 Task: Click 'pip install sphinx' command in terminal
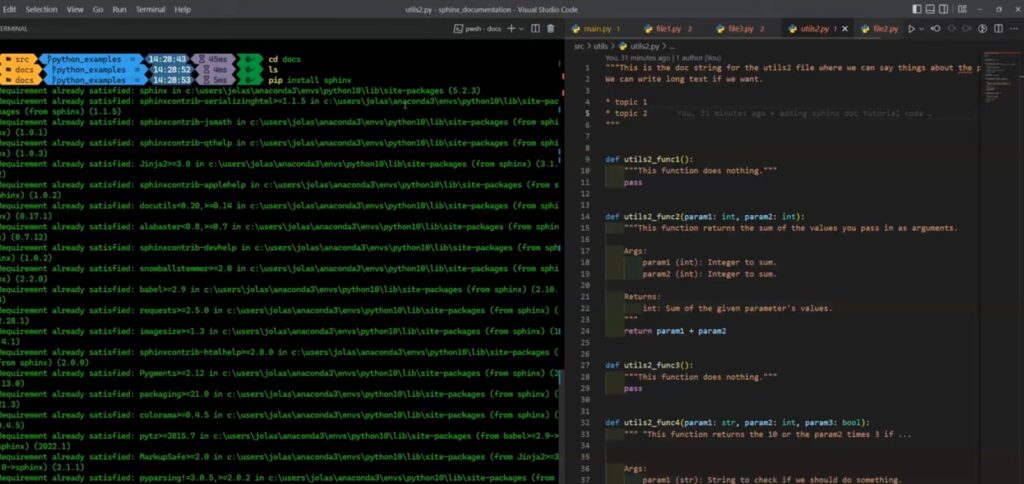tap(310, 80)
